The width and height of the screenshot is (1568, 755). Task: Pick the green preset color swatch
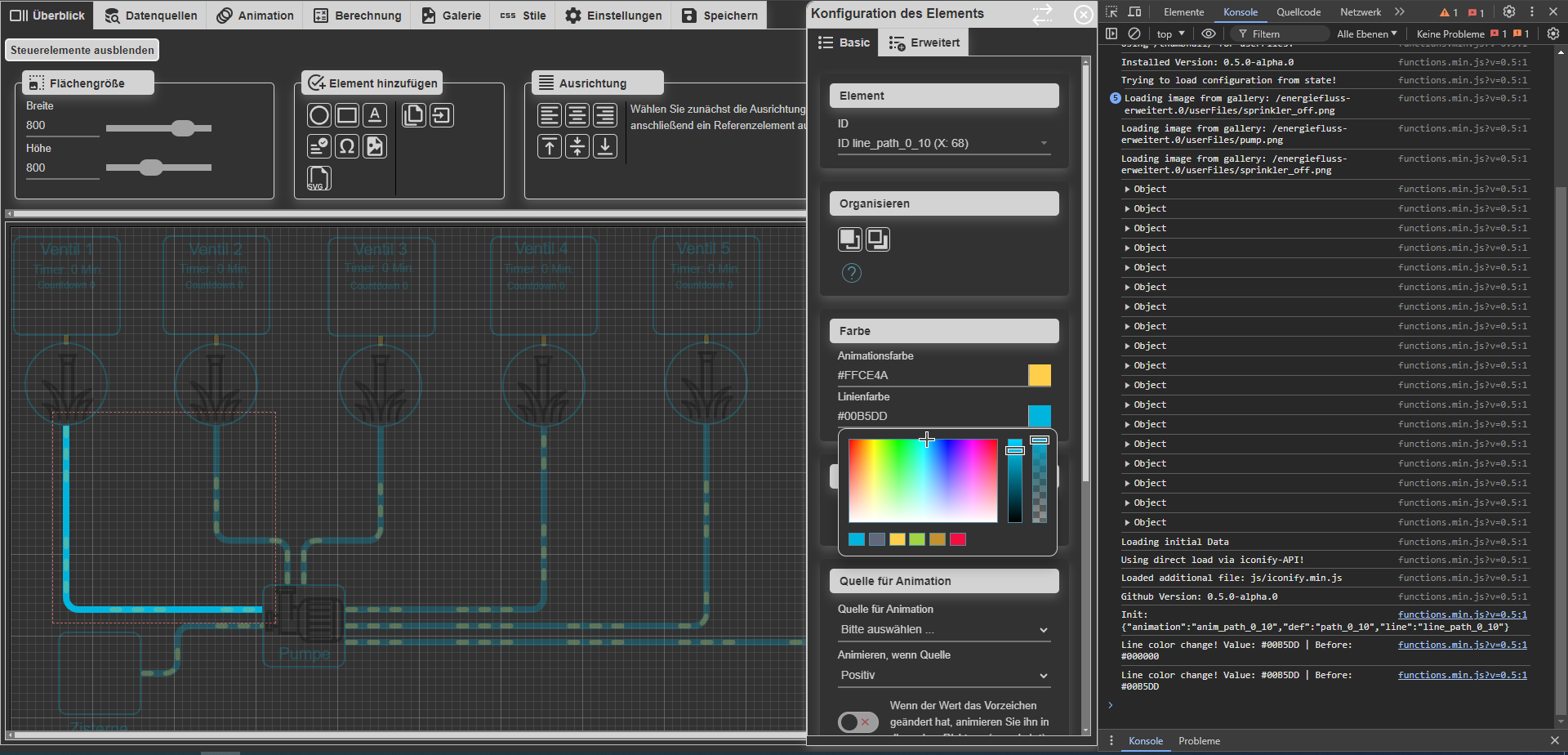[917, 539]
